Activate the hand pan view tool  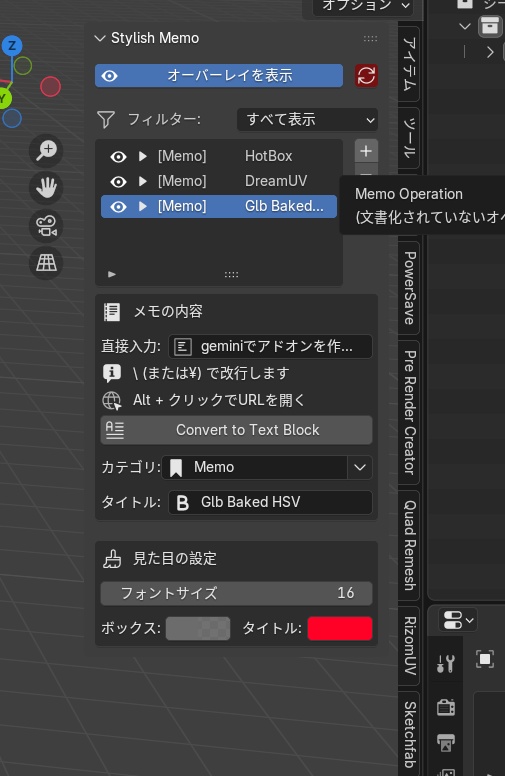coord(47,188)
